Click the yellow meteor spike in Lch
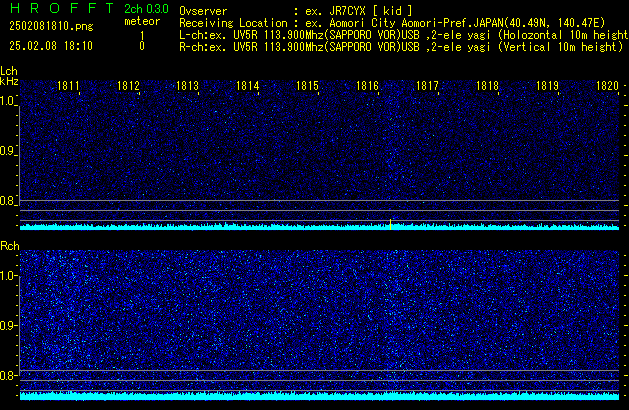This screenshot has height=410, width=629. click(390, 224)
